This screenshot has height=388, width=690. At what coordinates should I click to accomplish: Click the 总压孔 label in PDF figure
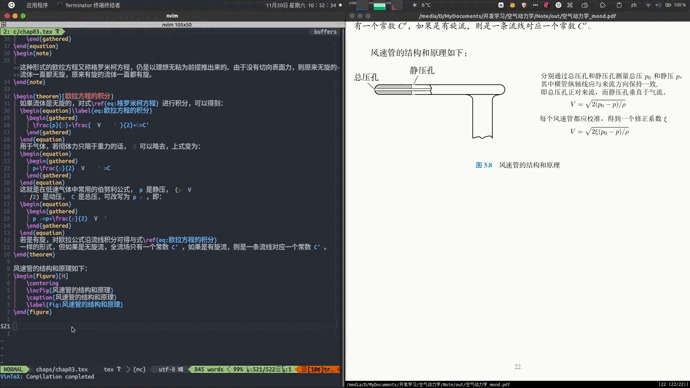click(x=366, y=77)
